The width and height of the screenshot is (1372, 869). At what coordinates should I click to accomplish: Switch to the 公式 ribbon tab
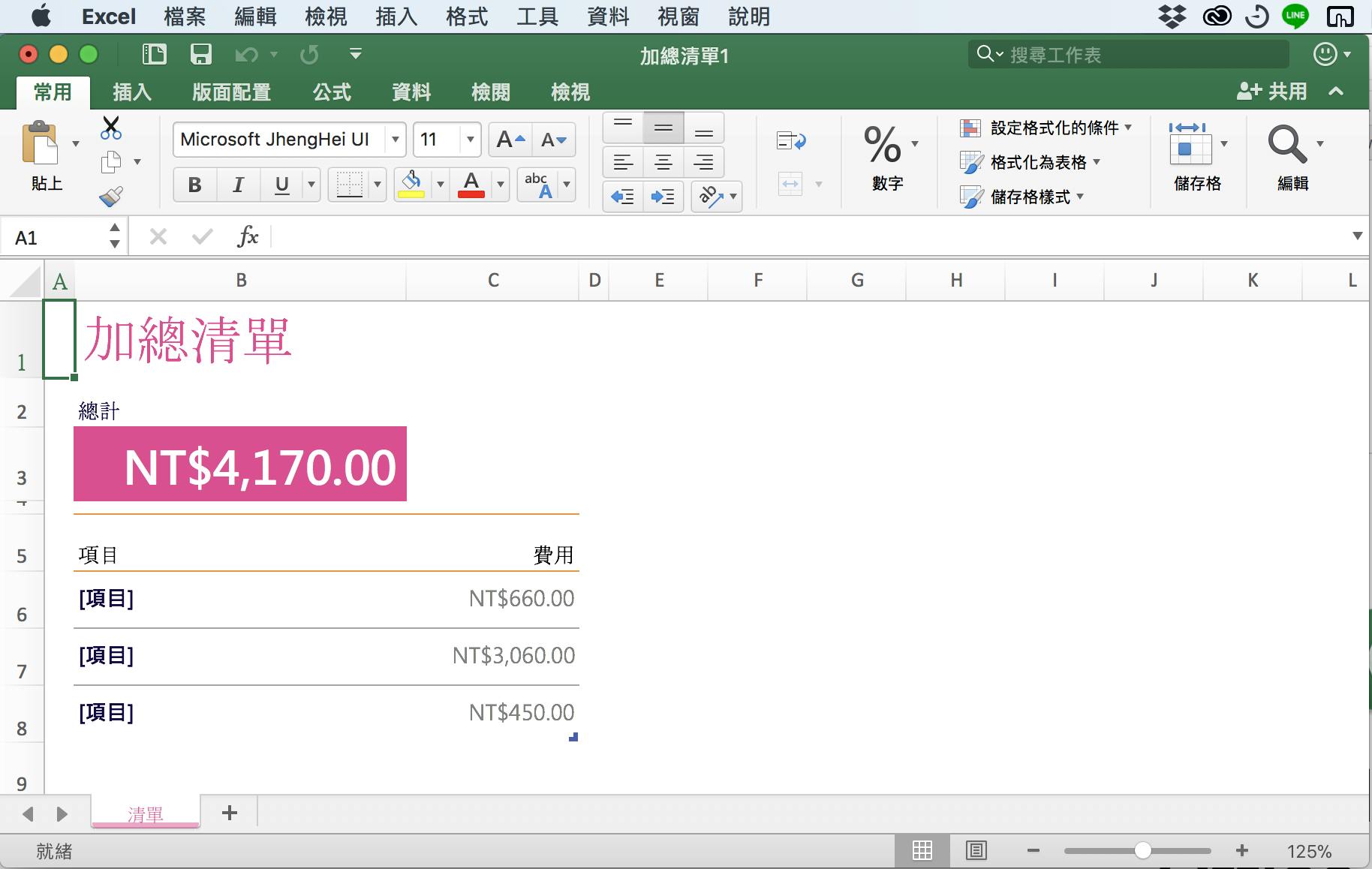332,92
